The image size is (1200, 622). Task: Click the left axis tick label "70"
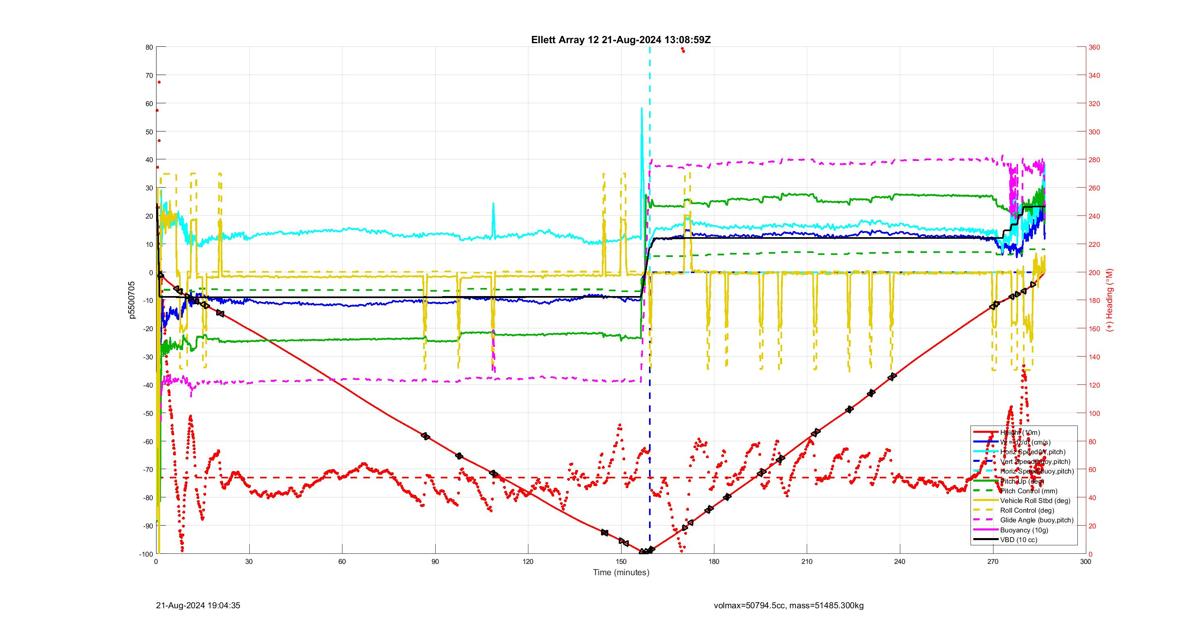(148, 75)
